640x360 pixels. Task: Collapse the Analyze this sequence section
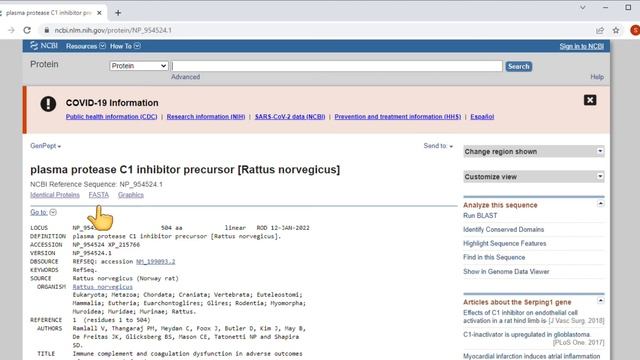pos(600,203)
